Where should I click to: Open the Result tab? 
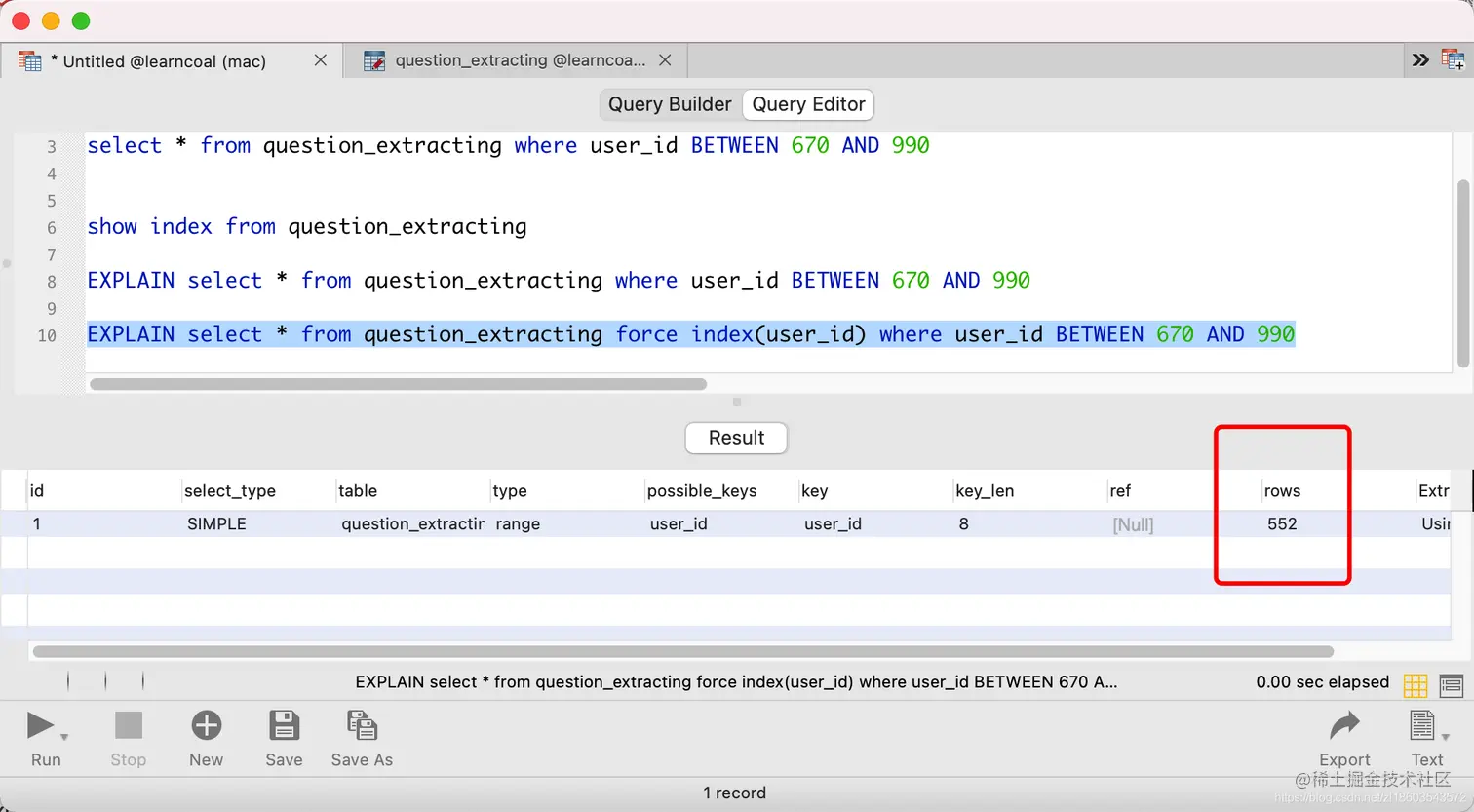tap(736, 438)
